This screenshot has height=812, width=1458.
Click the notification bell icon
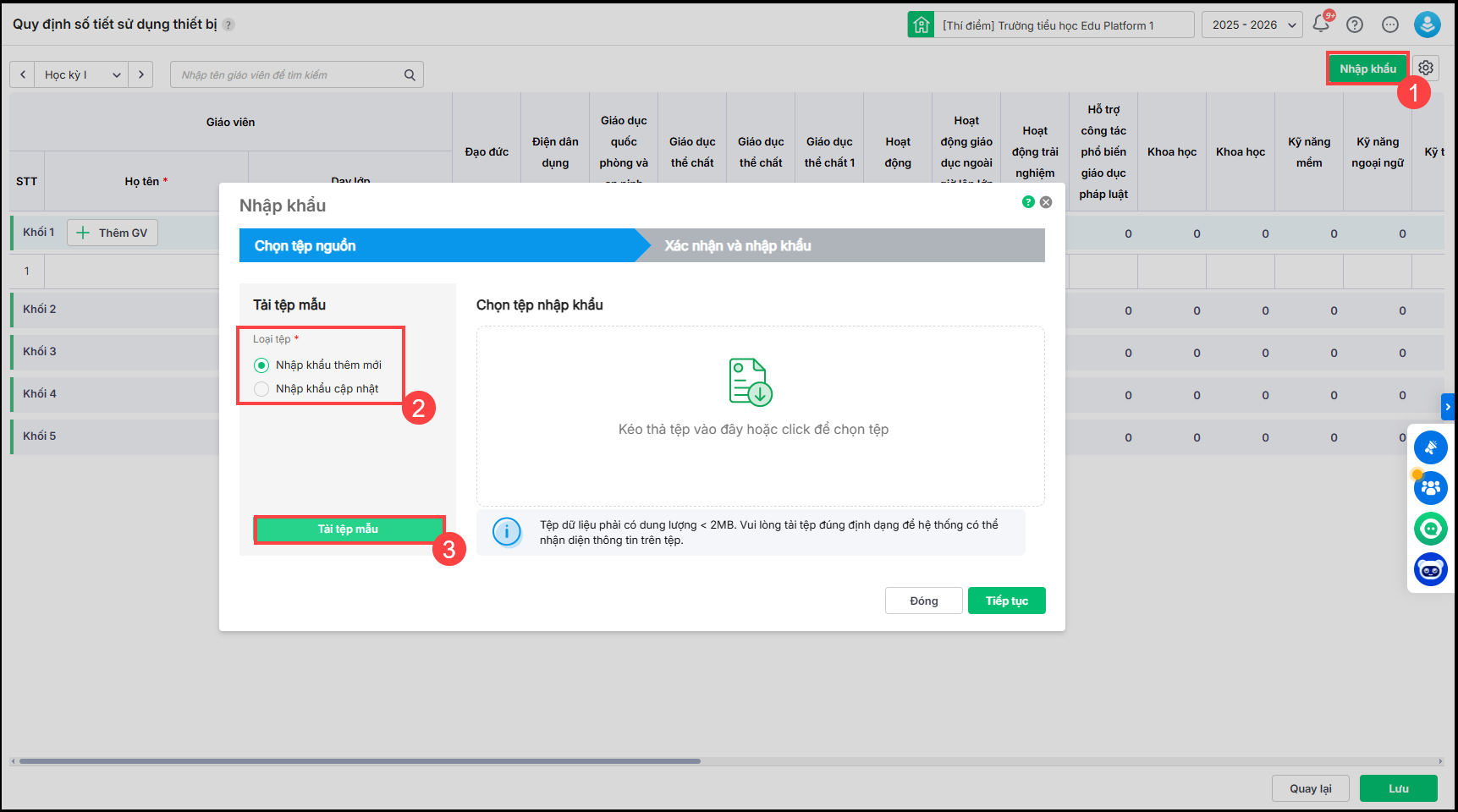tap(1320, 25)
